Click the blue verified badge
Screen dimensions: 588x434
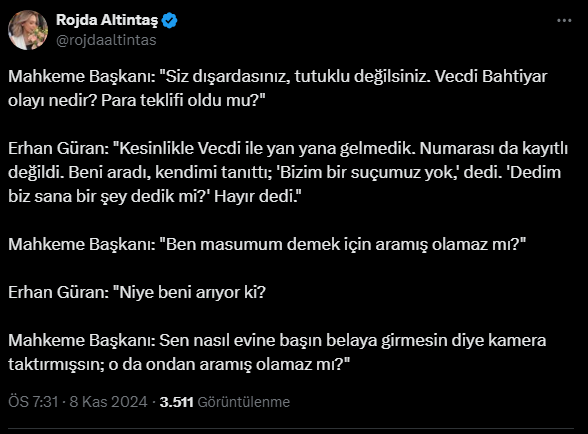pyautogui.click(x=170, y=20)
